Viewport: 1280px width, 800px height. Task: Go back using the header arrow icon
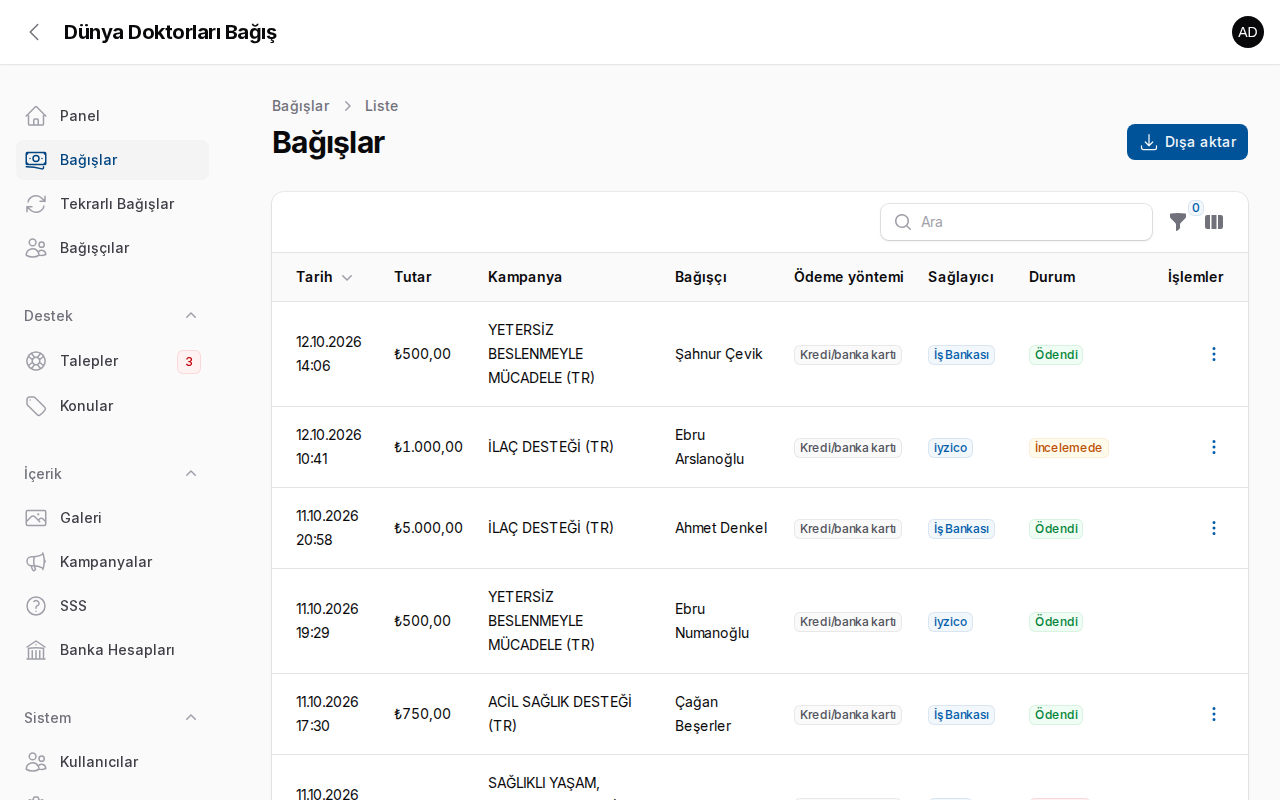34,32
